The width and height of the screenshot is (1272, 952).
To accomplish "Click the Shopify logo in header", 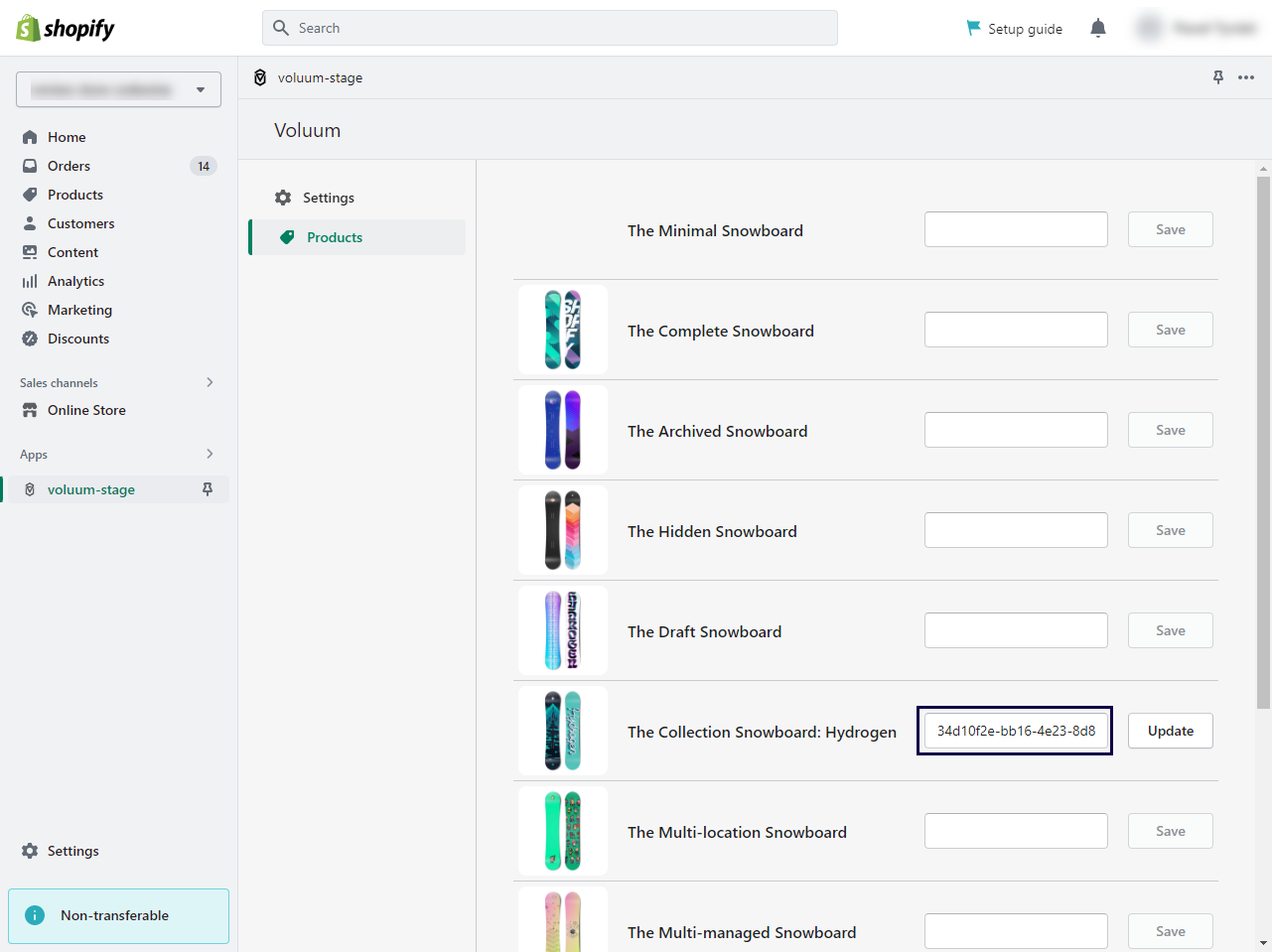I will pos(66,29).
